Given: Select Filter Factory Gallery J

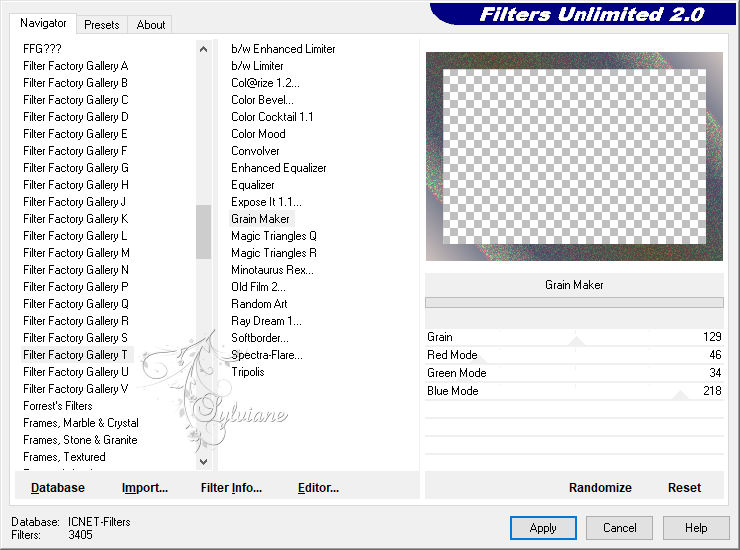Looking at the screenshot, I should coord(74,202).
